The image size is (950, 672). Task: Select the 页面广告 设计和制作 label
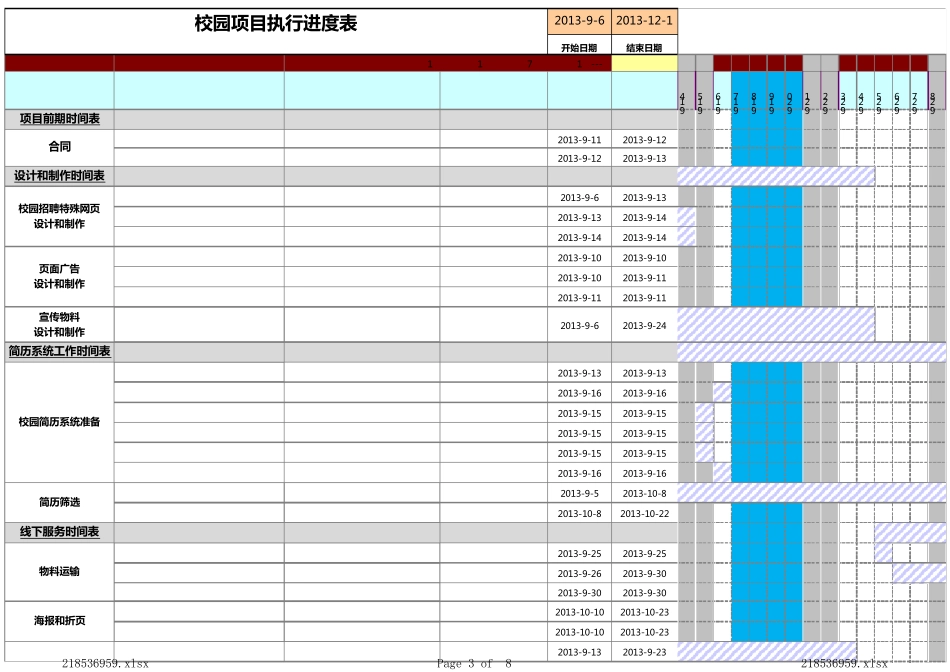click(x=59, y=276)
